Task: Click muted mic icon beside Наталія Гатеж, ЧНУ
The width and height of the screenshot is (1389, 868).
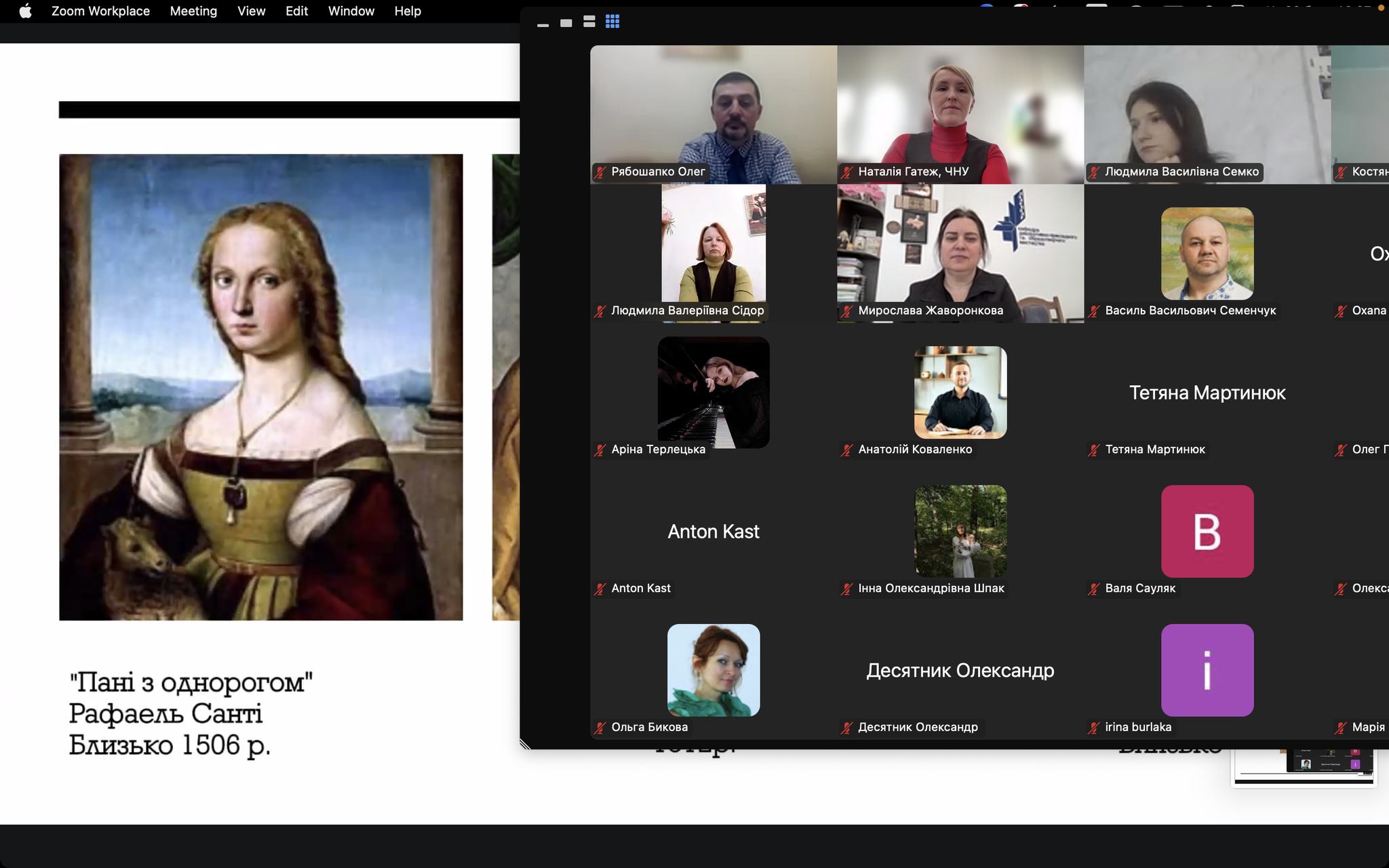Action: point(847,172)
